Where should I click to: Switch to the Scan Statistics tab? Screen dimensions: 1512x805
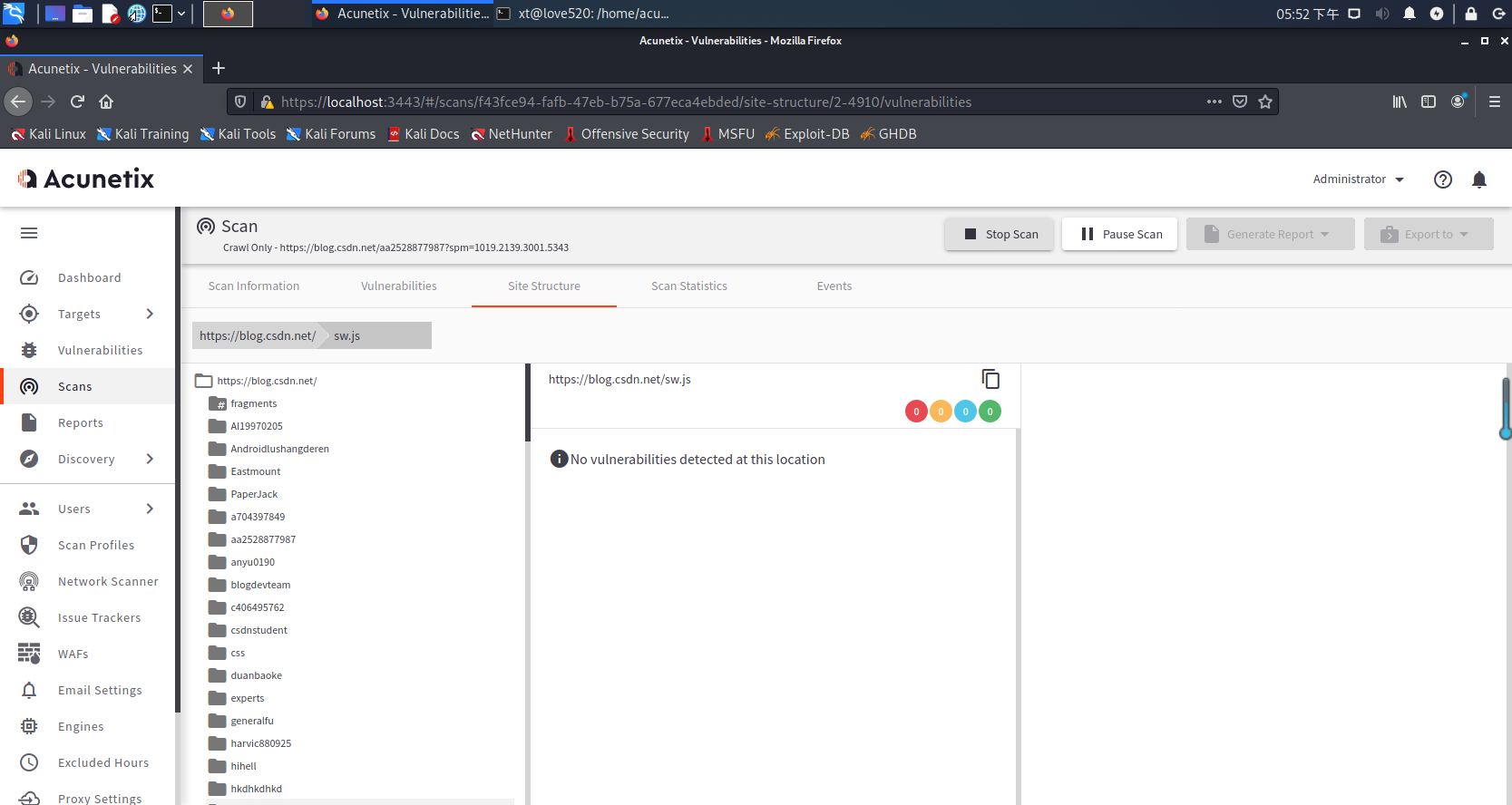pyautogui.click(x=689, y=286)
